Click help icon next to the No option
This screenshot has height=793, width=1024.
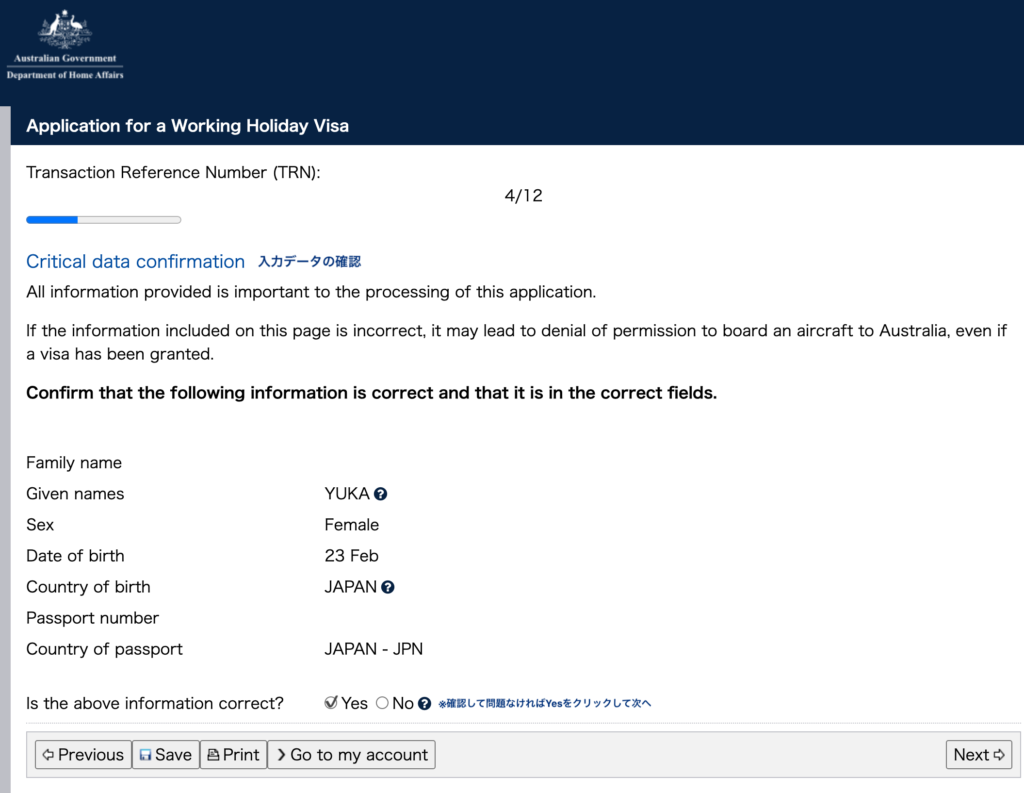pos(425,704)
